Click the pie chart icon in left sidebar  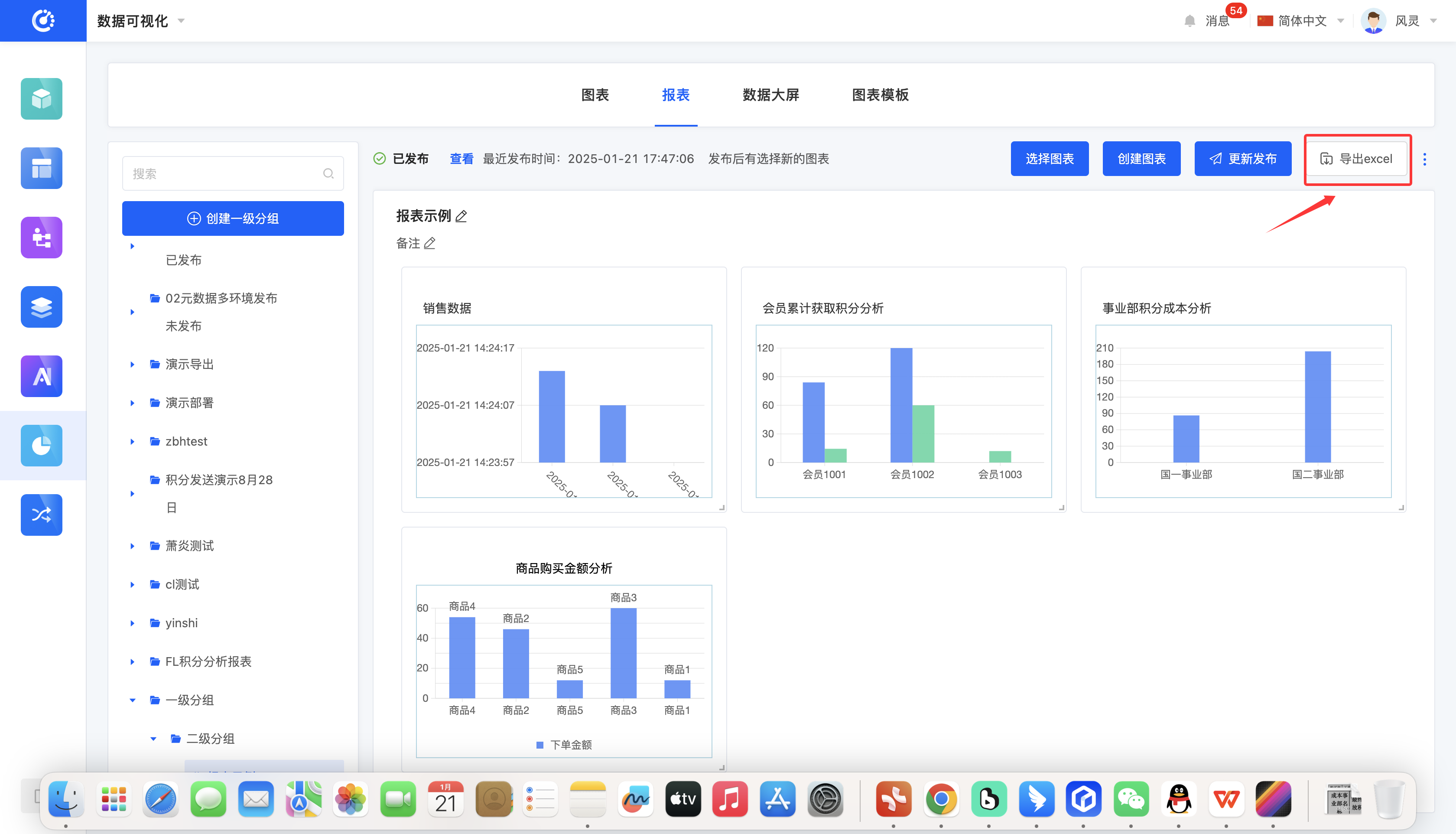41,445
